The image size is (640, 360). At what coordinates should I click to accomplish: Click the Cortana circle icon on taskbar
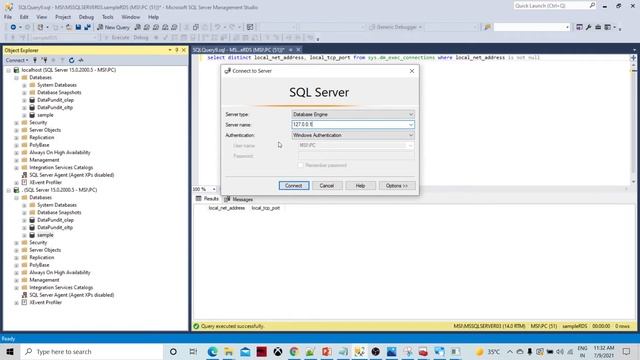pos(173,351)
